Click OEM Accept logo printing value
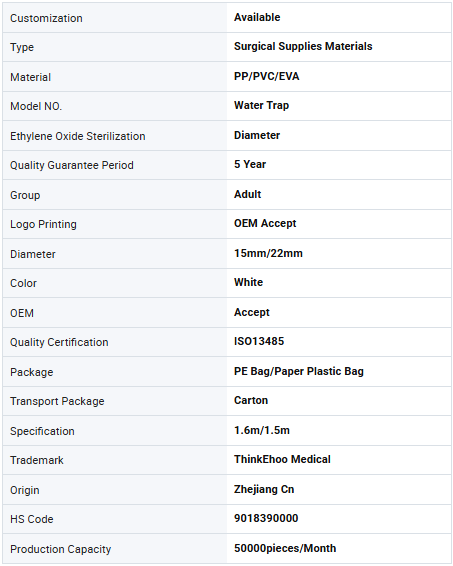 point(265,223)
